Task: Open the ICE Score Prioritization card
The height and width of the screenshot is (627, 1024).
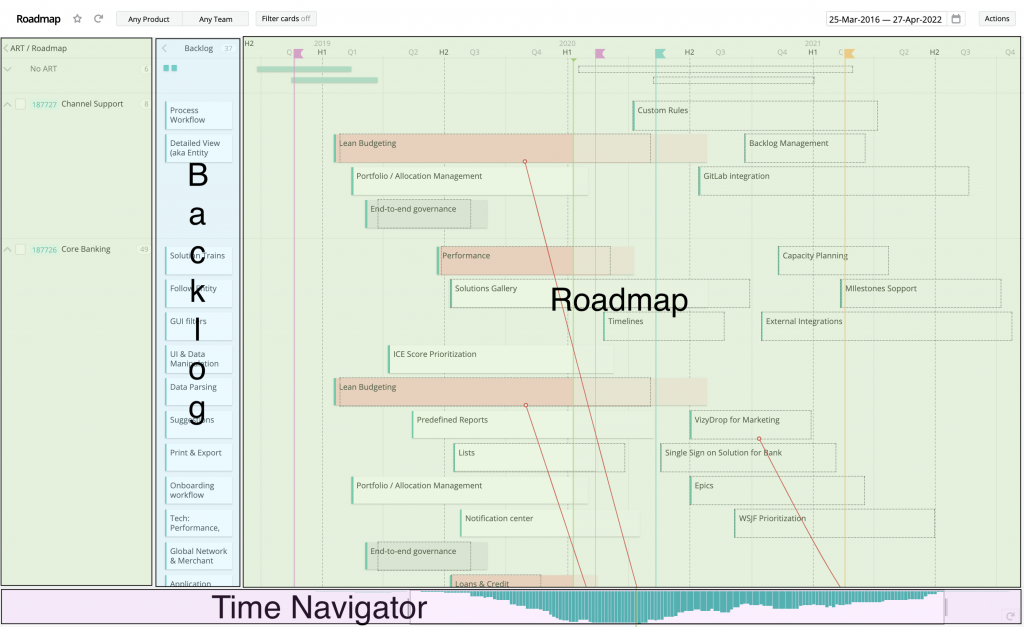Action: tap(500, 359)
